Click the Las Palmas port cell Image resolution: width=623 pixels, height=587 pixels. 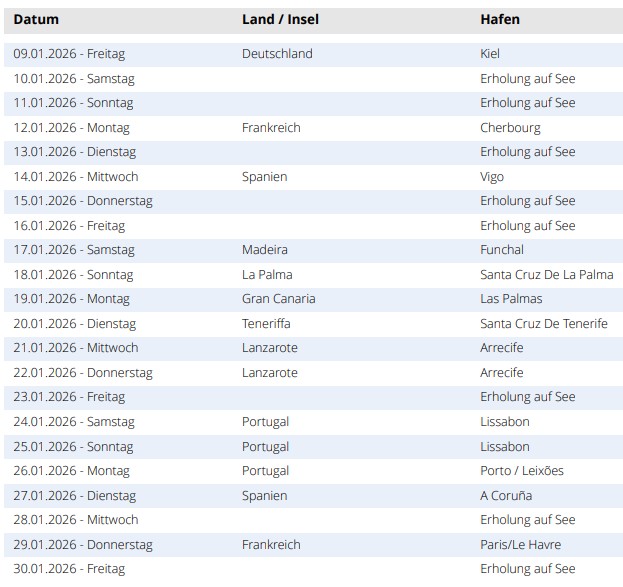click(511, 299)
